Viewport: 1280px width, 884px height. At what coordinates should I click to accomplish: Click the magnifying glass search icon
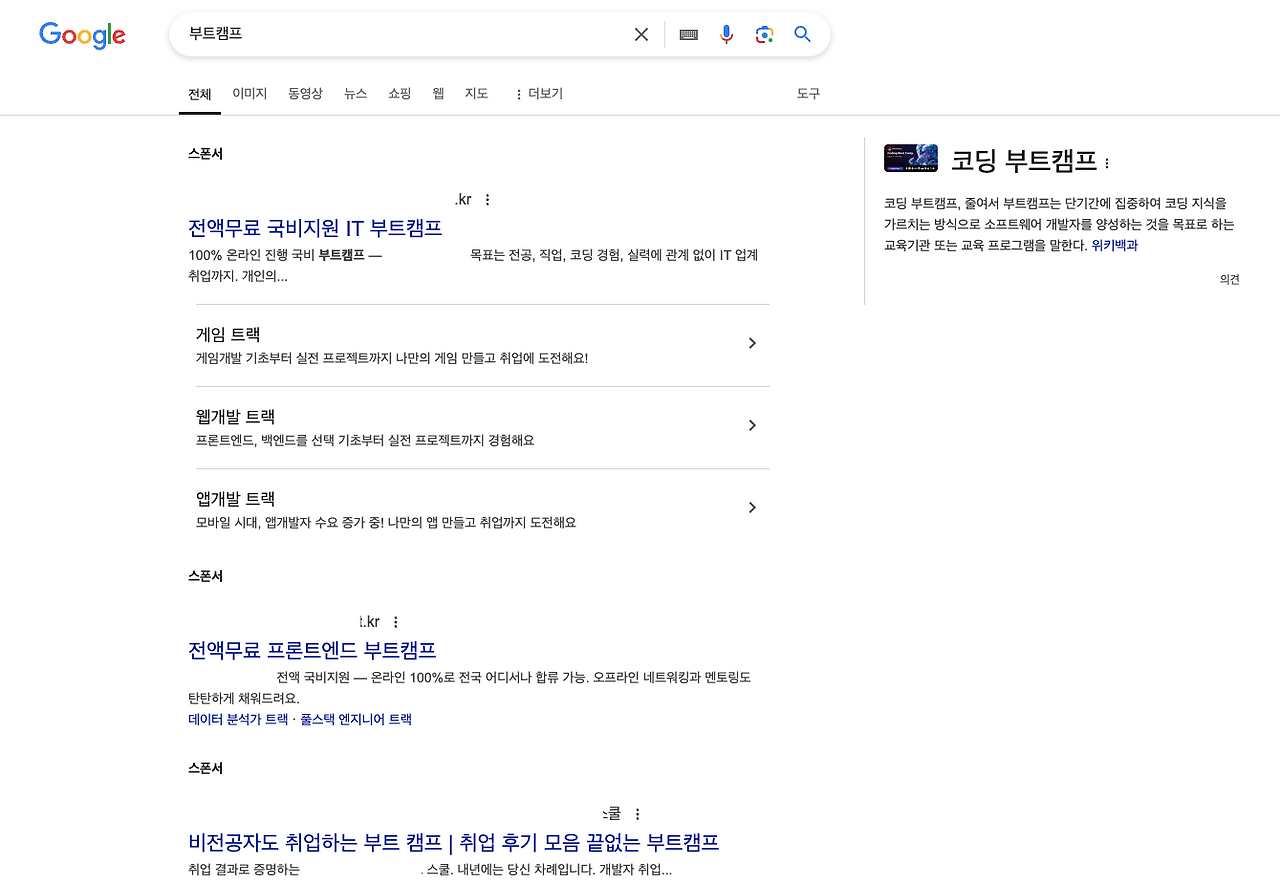pyautogui.click(x=802, y=33)
